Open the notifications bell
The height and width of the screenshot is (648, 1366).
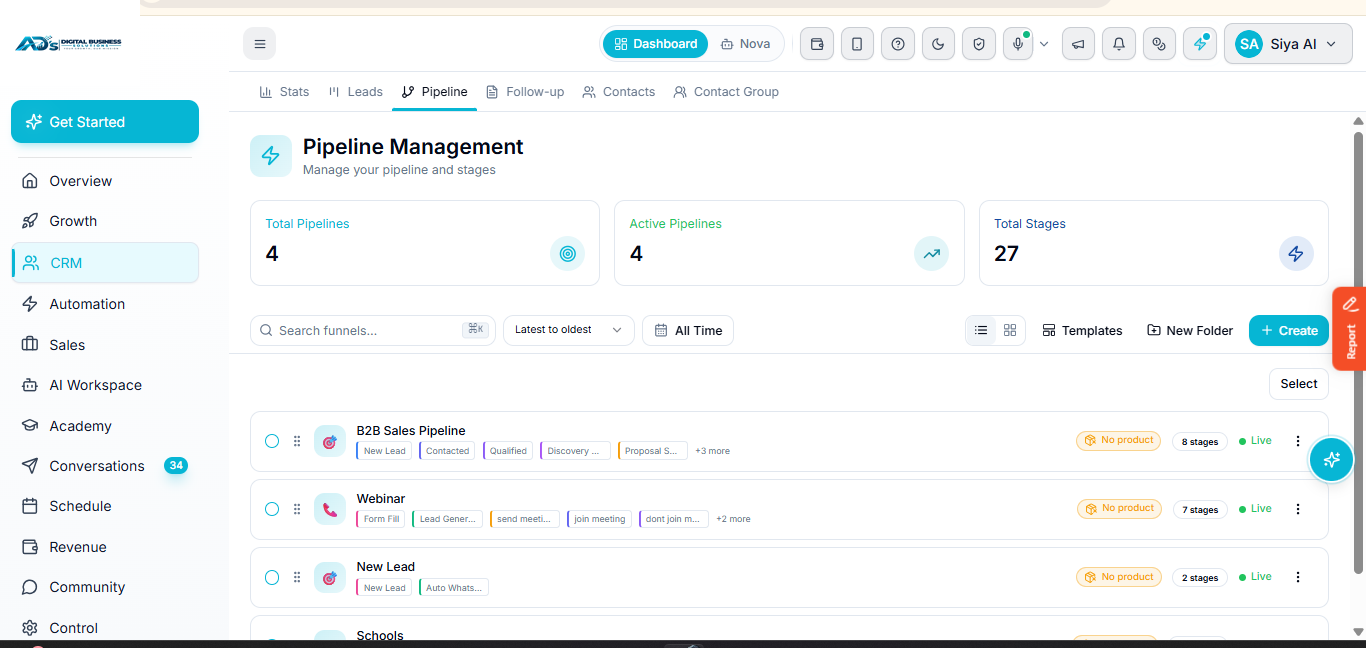[1119, 44]
